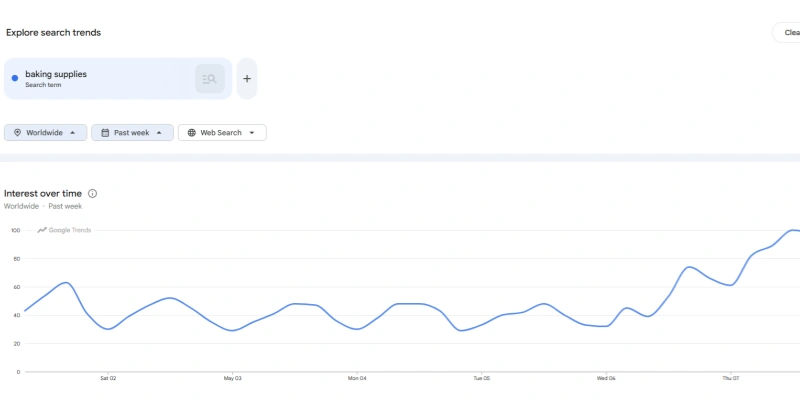This screenshot has height=400, width=800.
Task: Click the Search term label under baking supplies
Action: coord(43,85)
